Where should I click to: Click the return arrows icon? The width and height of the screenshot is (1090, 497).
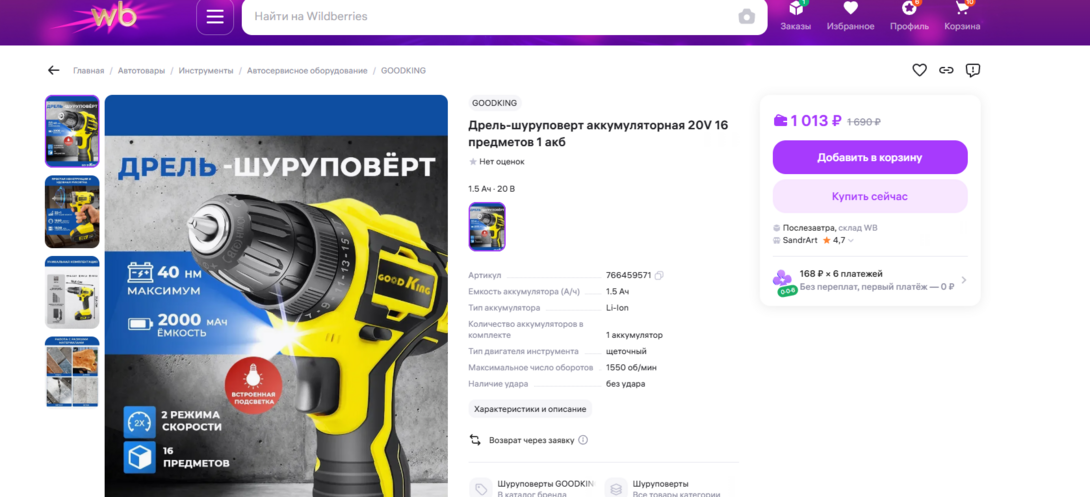click(475, 440)
